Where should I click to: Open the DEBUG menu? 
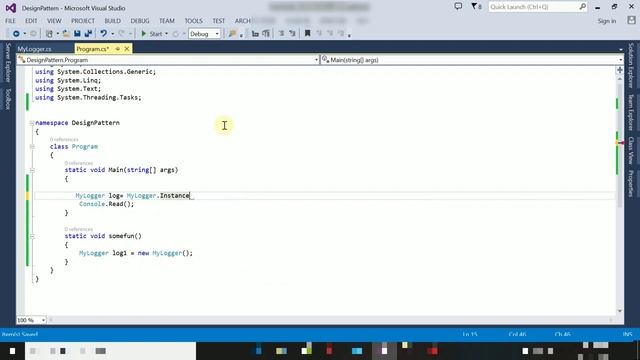point(140,21)
